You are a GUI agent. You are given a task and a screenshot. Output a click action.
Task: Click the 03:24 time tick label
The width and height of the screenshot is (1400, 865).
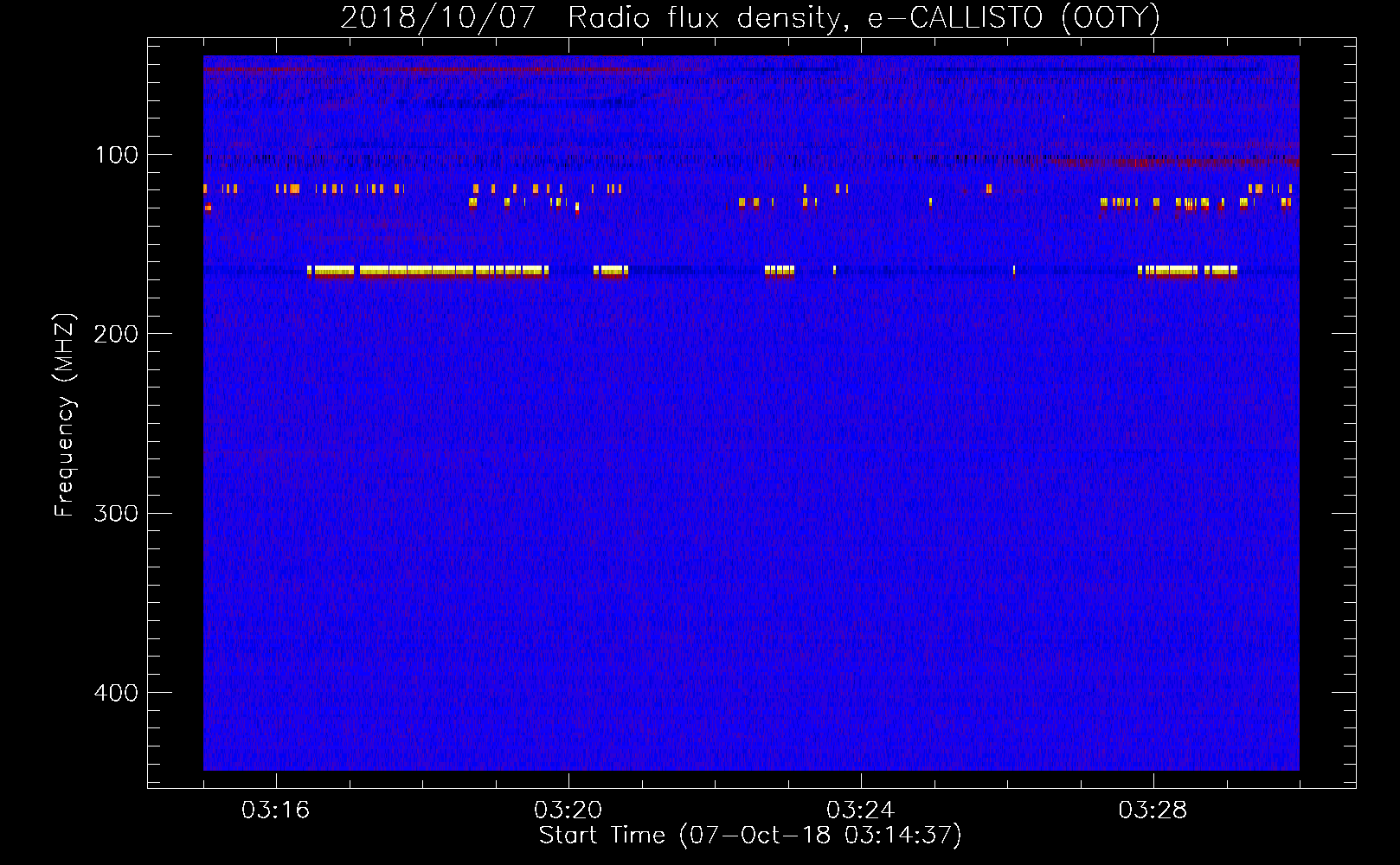click(x=860, y=811)
